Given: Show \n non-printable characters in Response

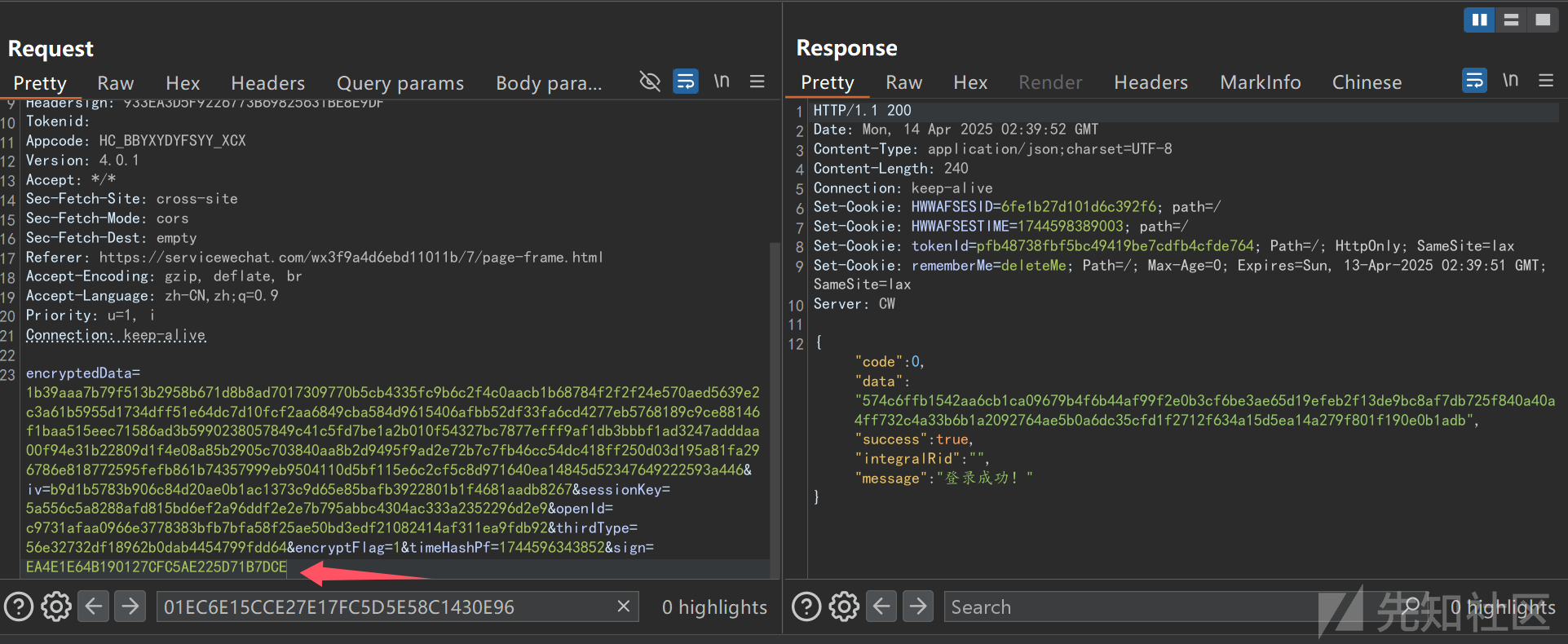Looking at the screenshot, I should click(1510, 81).
